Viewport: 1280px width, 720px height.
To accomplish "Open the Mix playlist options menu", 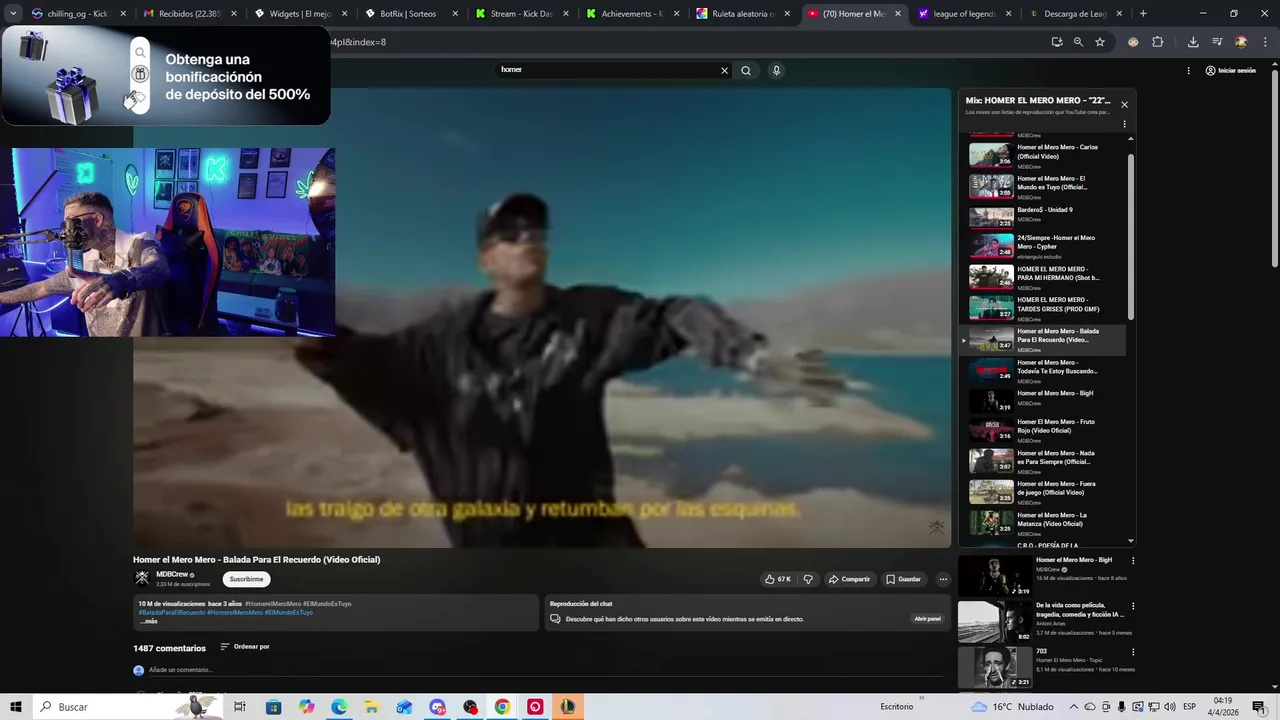I will tap(1124, 125).
